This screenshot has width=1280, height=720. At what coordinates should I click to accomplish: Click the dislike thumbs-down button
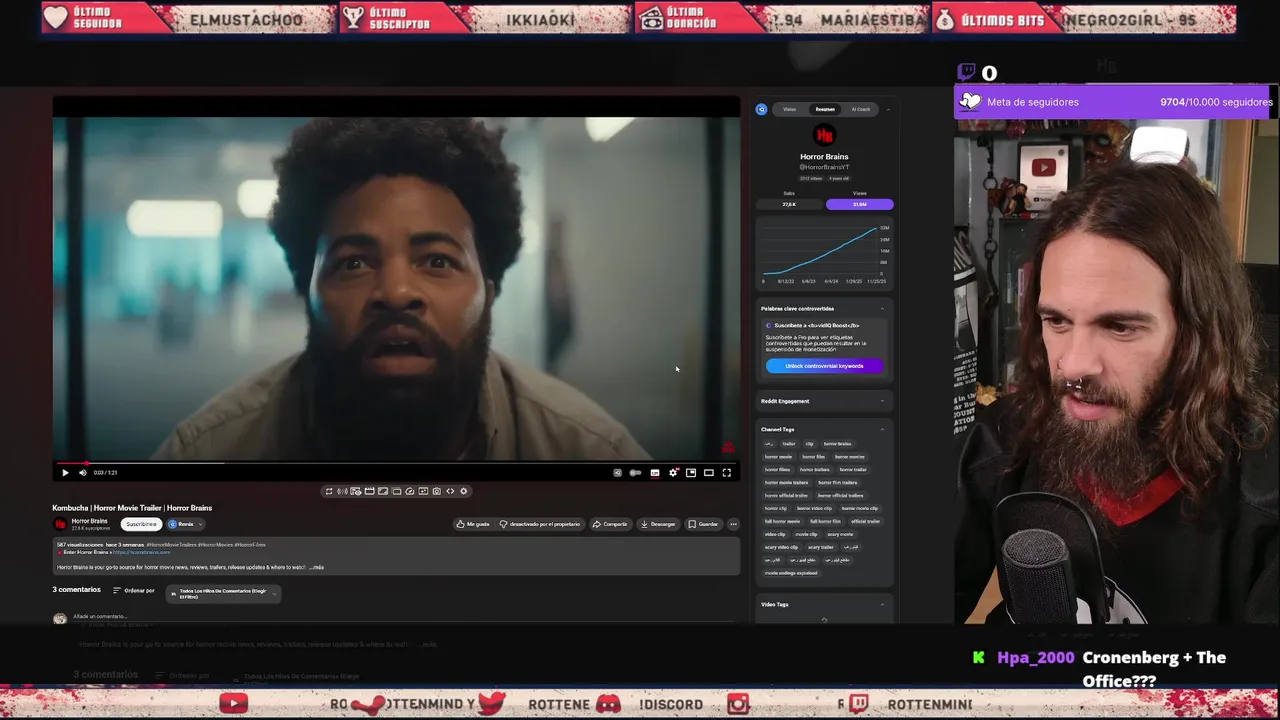540,524
